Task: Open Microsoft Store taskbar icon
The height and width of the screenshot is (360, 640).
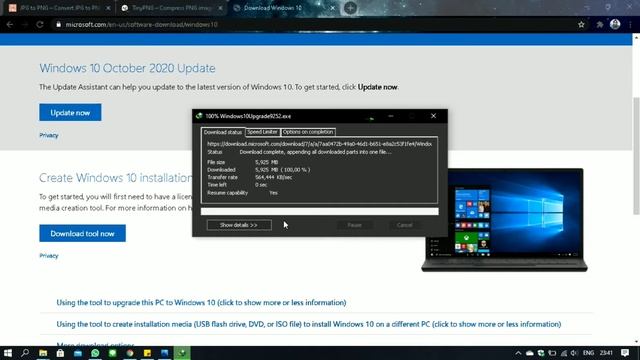Action: [x=60, y=353]
